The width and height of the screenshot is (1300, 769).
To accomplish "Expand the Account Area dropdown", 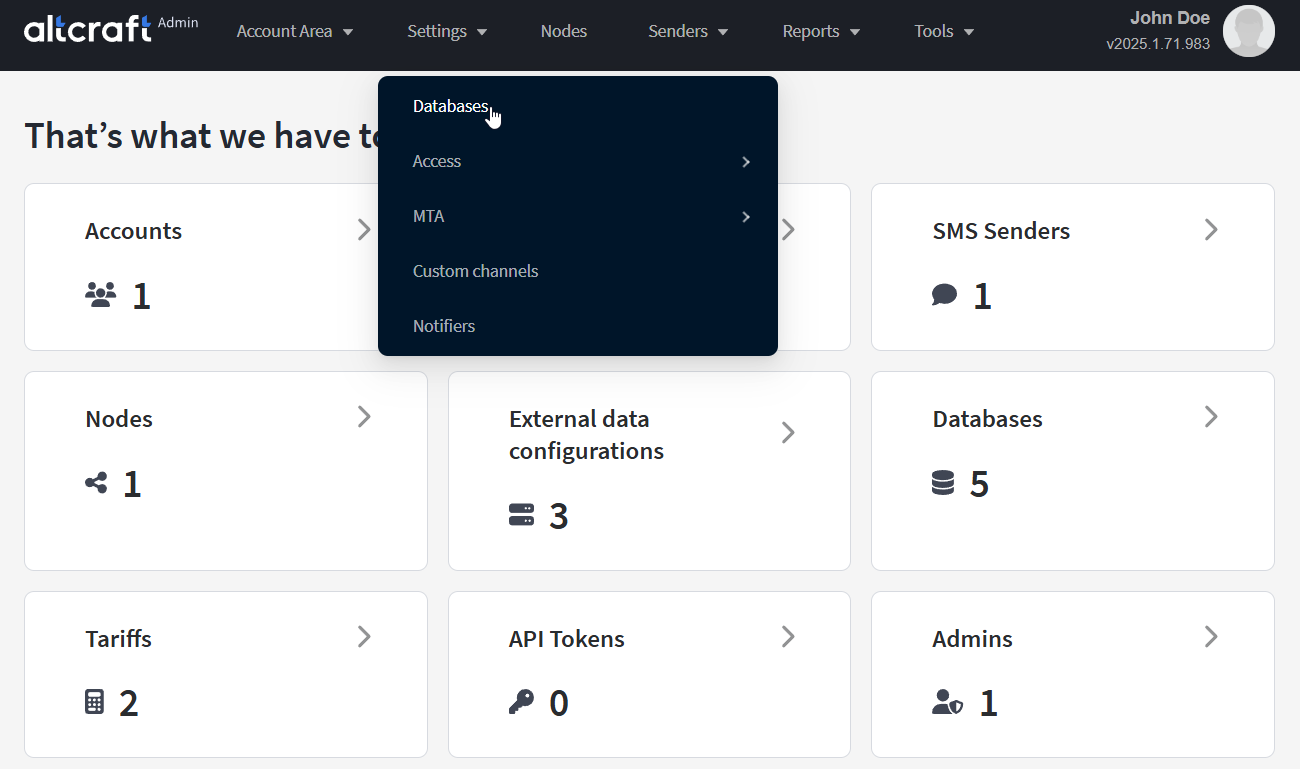I will tap(295, 31).
